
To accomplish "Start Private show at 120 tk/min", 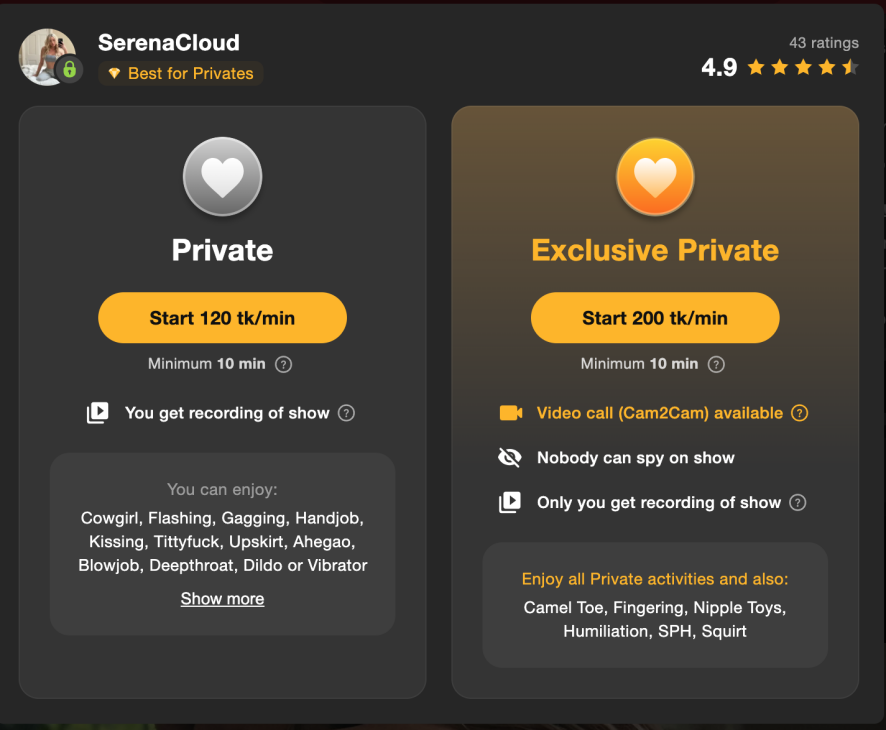I will coord(223,318).
